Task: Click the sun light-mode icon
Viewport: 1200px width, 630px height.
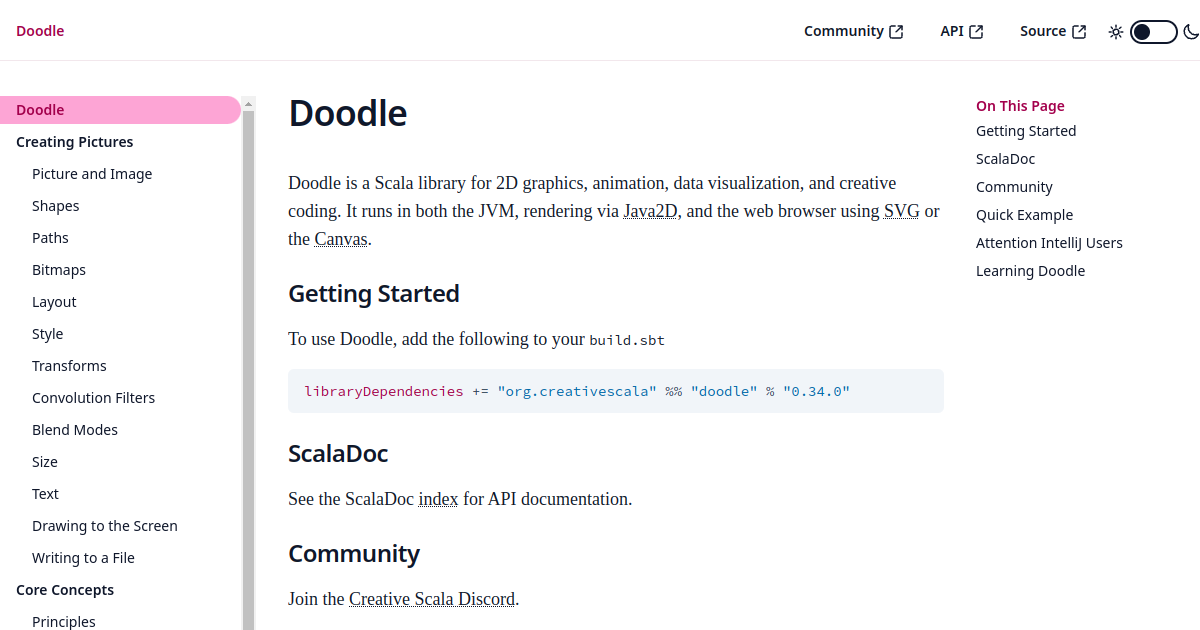Action: (1116, 32)
